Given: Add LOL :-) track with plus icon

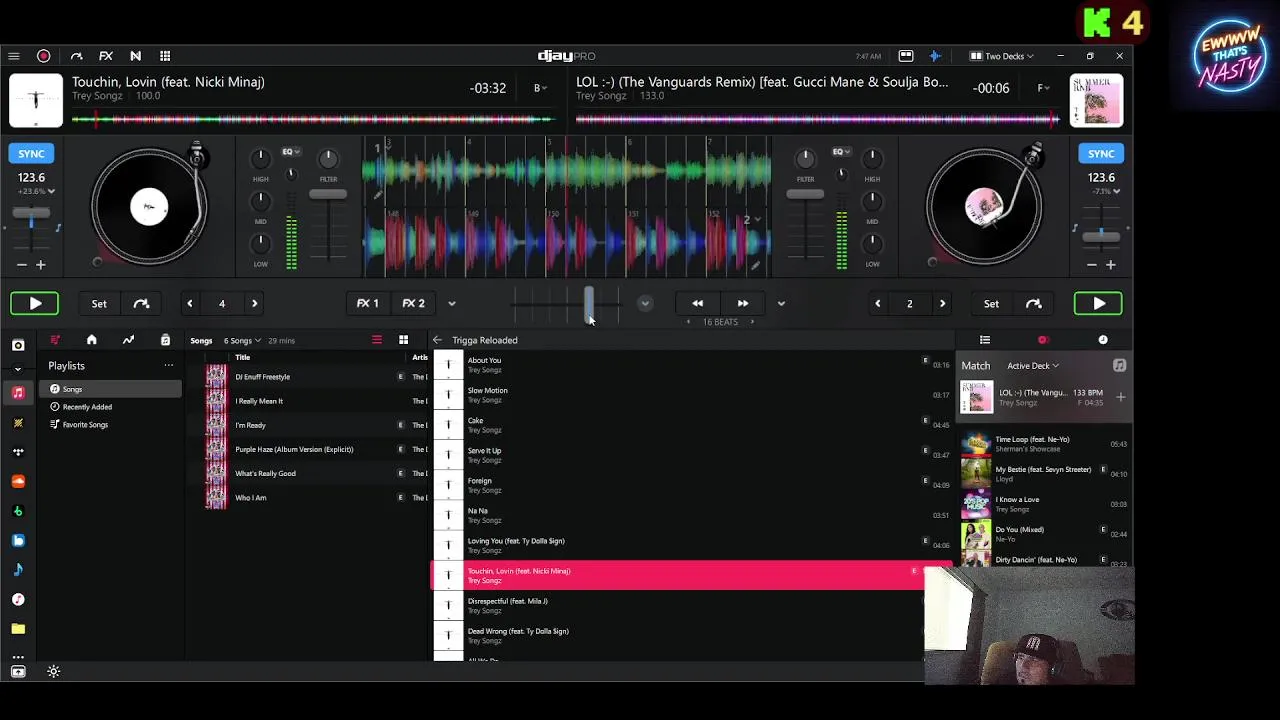Looking at the screenshot, I should [x=1120, y=397].
